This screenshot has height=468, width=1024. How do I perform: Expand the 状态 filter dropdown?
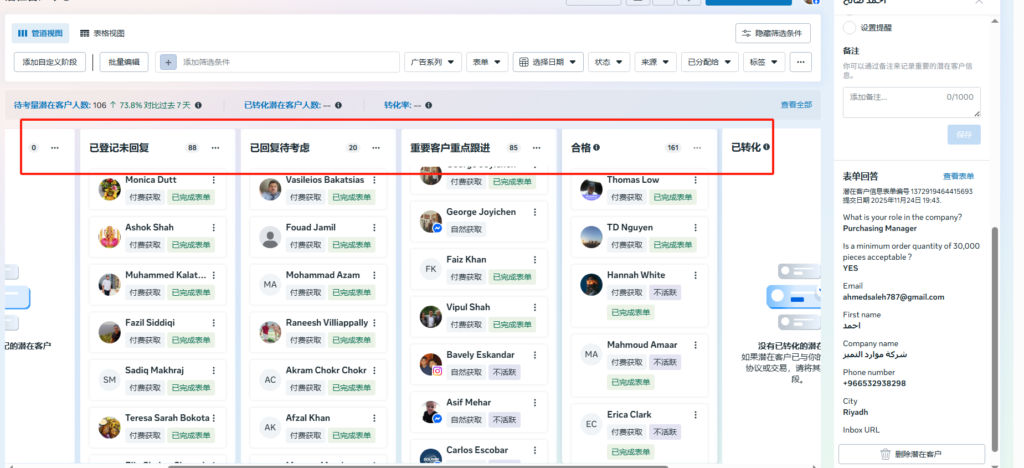click(609, 62)
